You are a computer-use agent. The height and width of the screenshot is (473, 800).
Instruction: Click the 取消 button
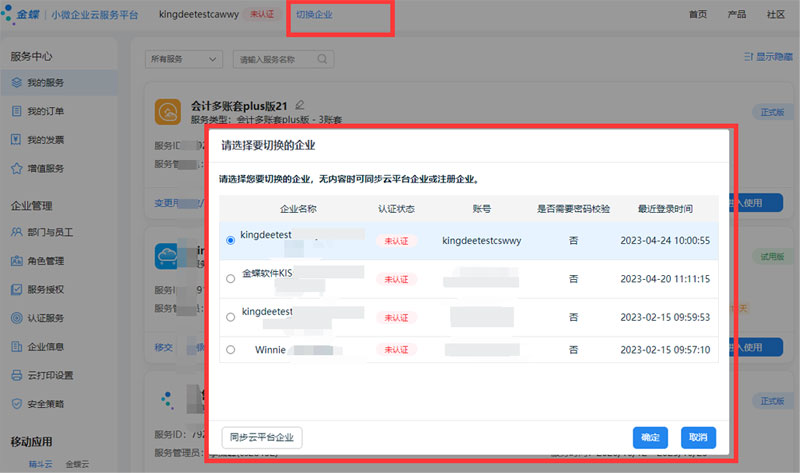698,437
